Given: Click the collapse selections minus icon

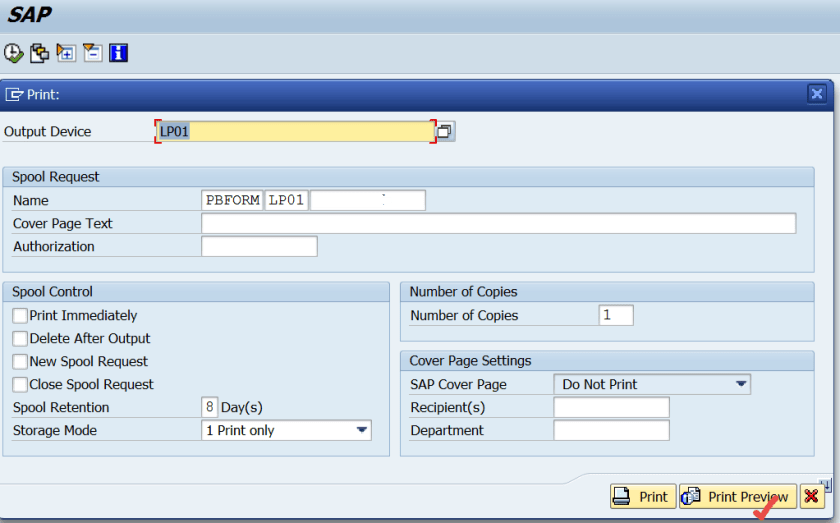Looking at the screenshot, I should [x=92, y=53].
